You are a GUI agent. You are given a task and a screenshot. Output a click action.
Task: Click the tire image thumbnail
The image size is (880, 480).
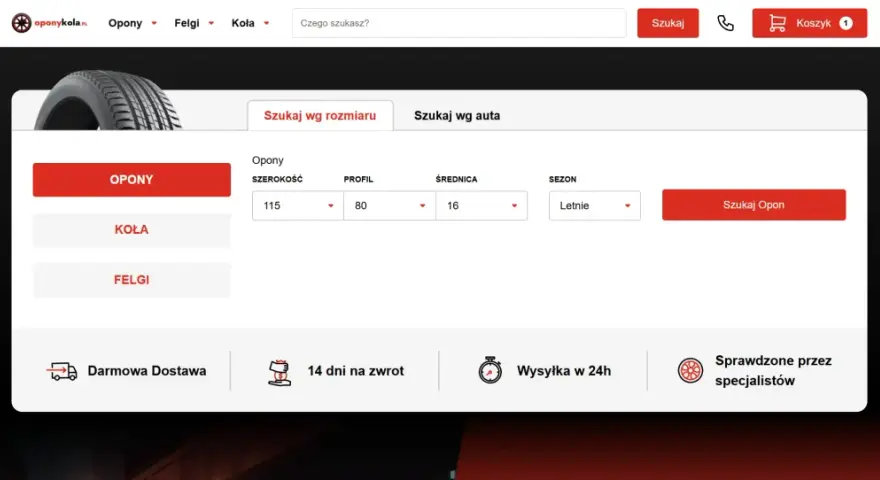point(108,100)
